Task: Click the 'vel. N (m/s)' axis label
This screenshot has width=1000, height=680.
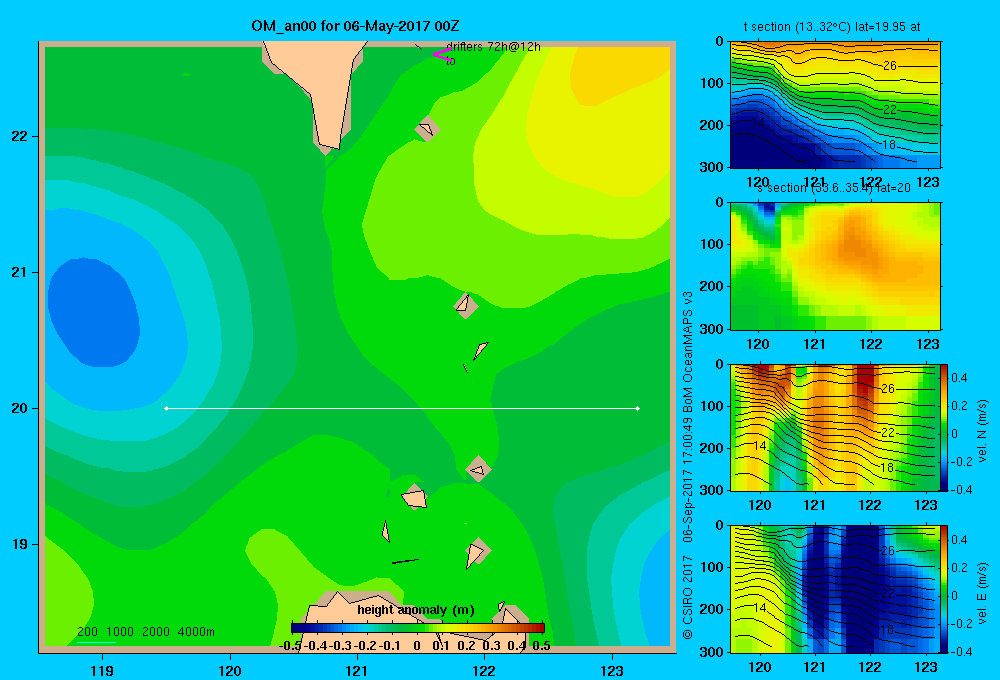Action: (983, 431)
